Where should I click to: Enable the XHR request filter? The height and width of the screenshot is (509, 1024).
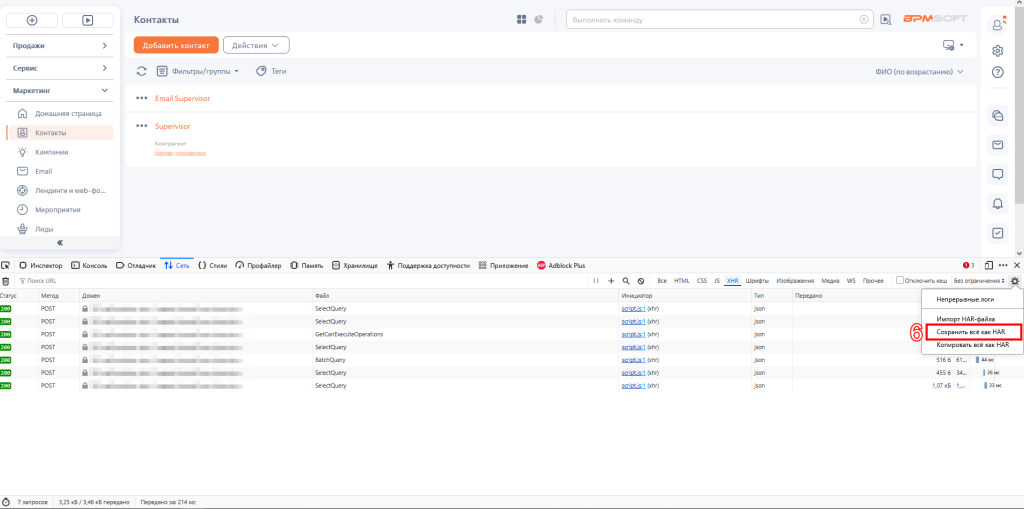point(733,281)
